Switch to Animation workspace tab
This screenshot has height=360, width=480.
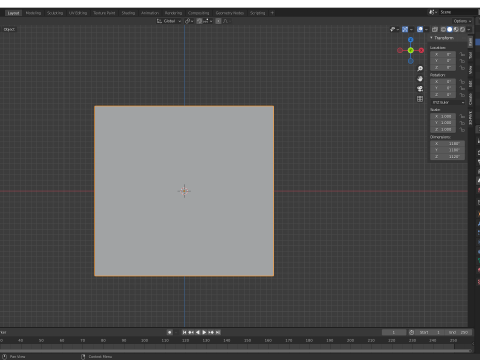click(150, 13)
